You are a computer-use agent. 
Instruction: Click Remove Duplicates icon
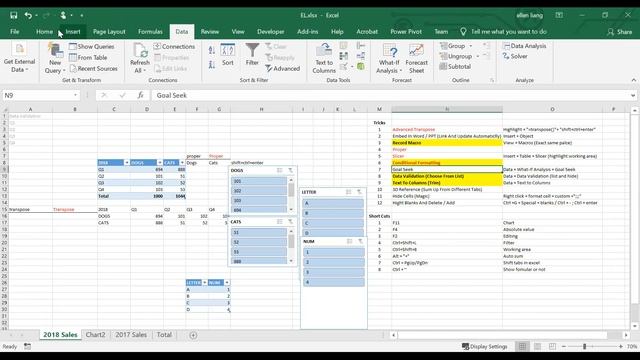[x=344, y=56]
